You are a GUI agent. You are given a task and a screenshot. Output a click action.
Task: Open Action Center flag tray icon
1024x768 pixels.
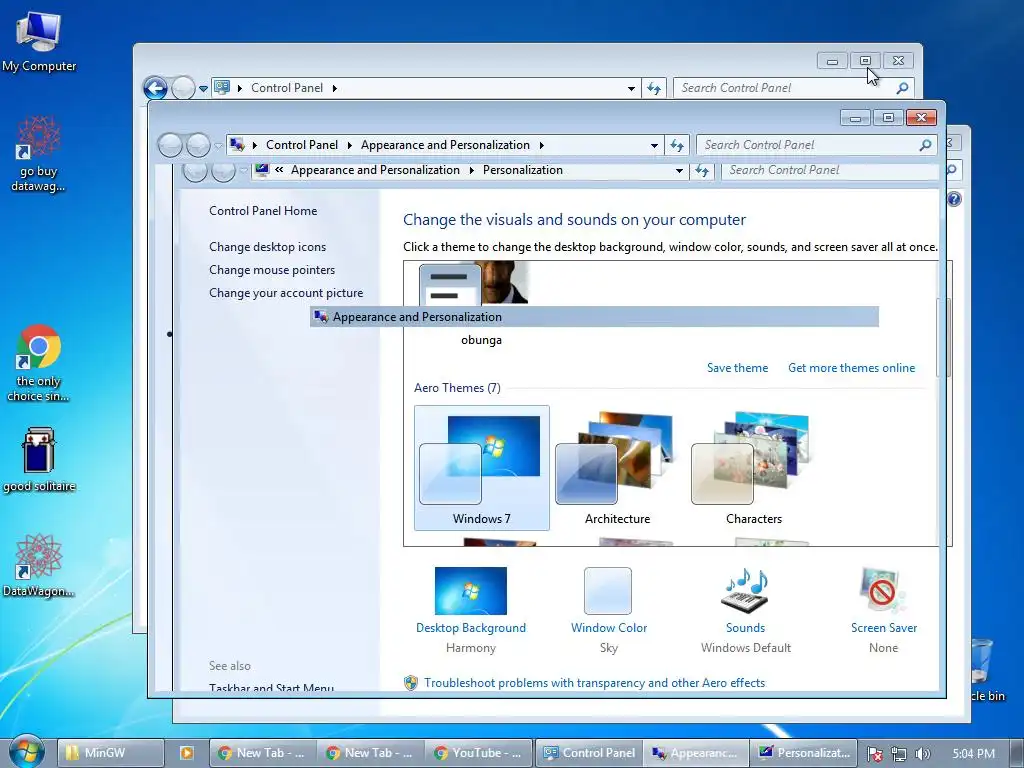[x=874, y=754]
